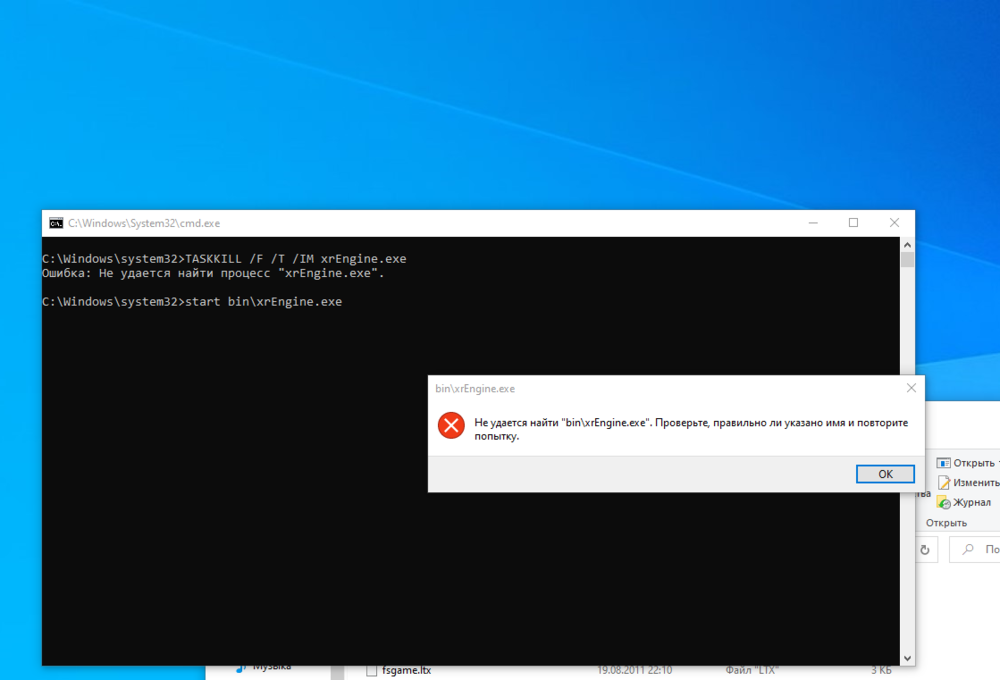Click the Файл "LTX" type cell
1000x680 pixels.
pyautogui.click(x=751, y=670)
